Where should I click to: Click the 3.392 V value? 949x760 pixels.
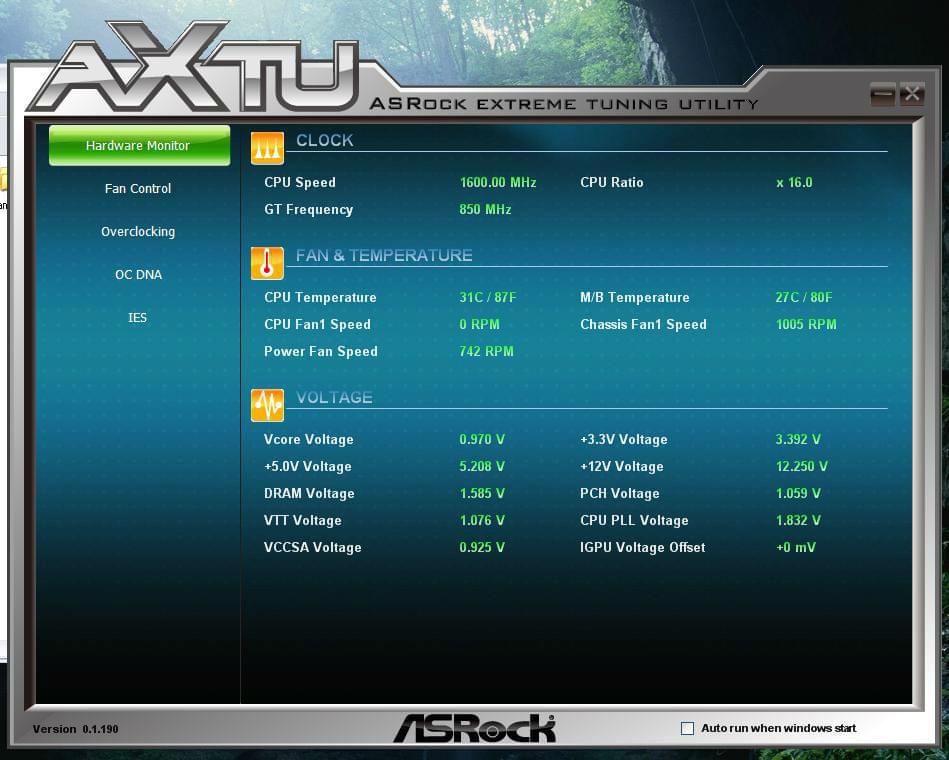point(798,439)
